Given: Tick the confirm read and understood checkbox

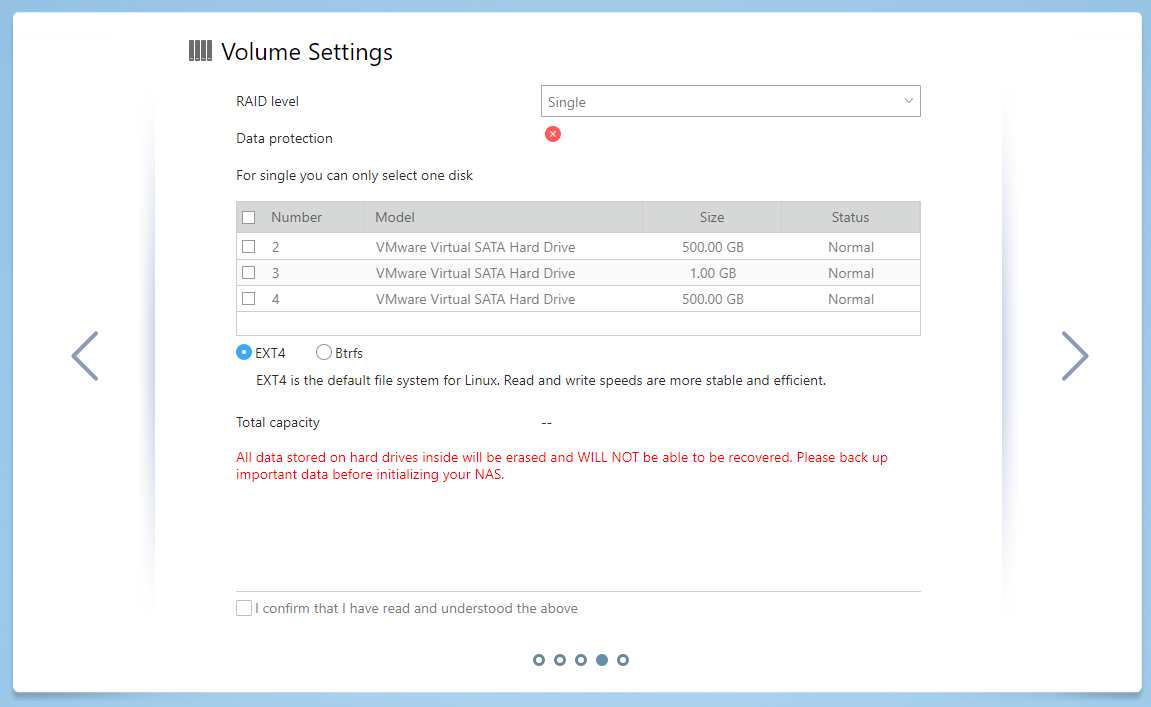Looking at the screenshot, I should [x=244, y=608].
